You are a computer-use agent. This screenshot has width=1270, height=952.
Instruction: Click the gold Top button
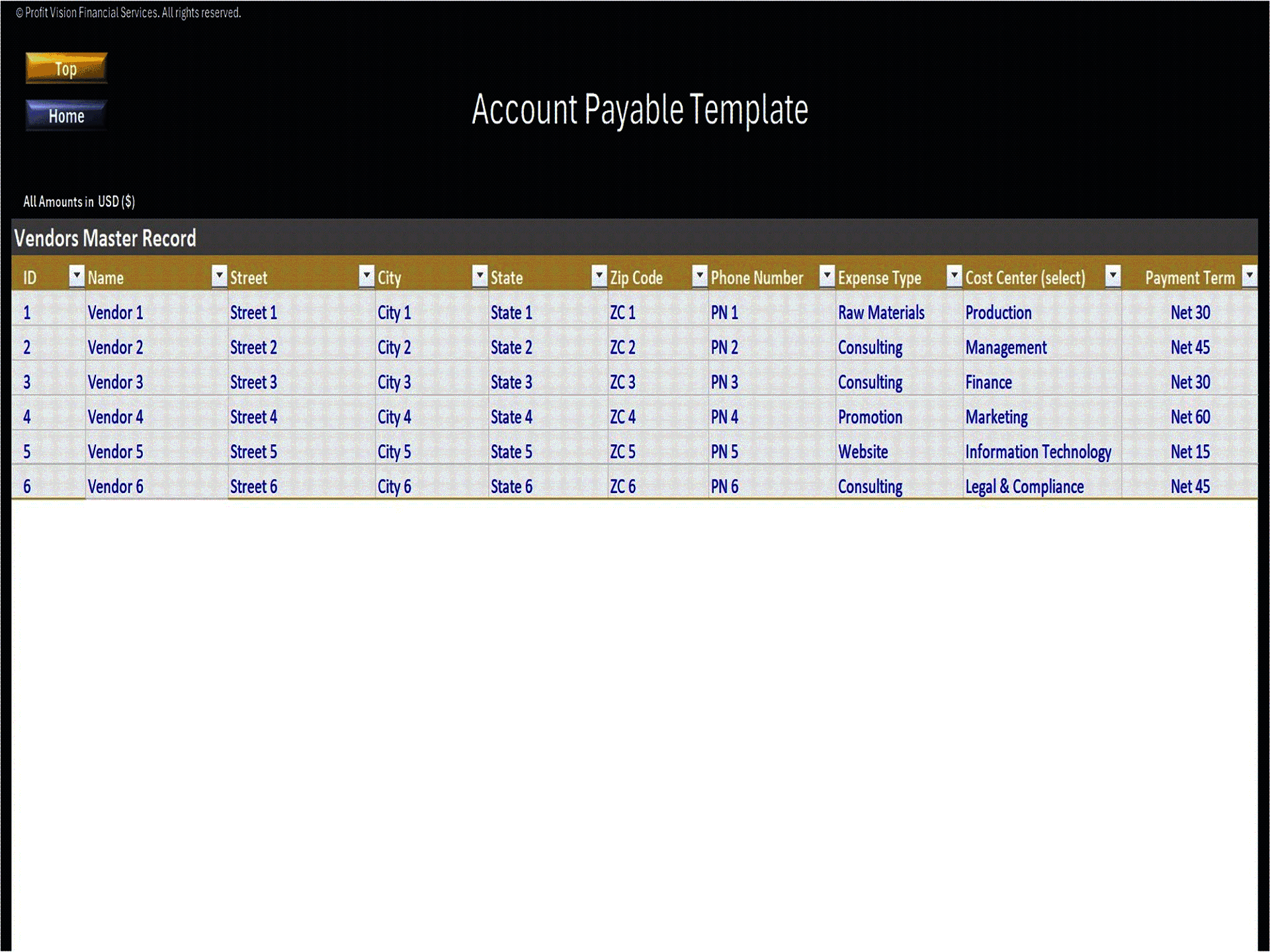(x=66, y=68)
